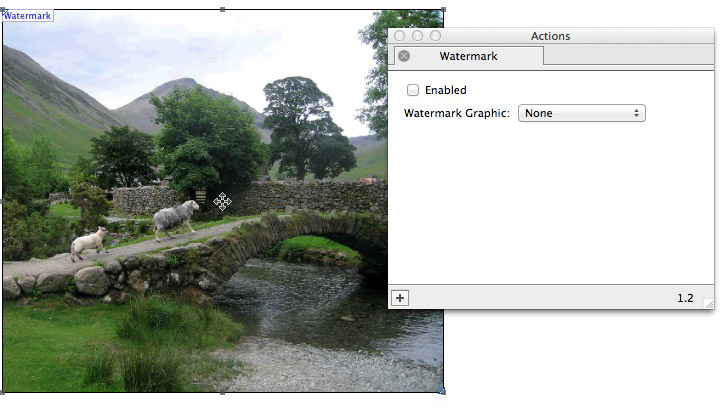
Task: Select the Watermark tab in Actions
Action: pyautogui.click(x=468, y=56)
